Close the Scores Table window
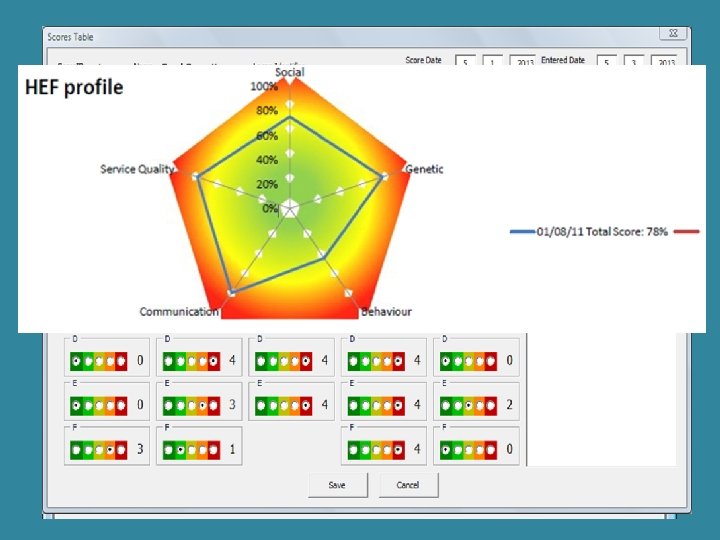 pyautogui.click(x=673, y=33)
